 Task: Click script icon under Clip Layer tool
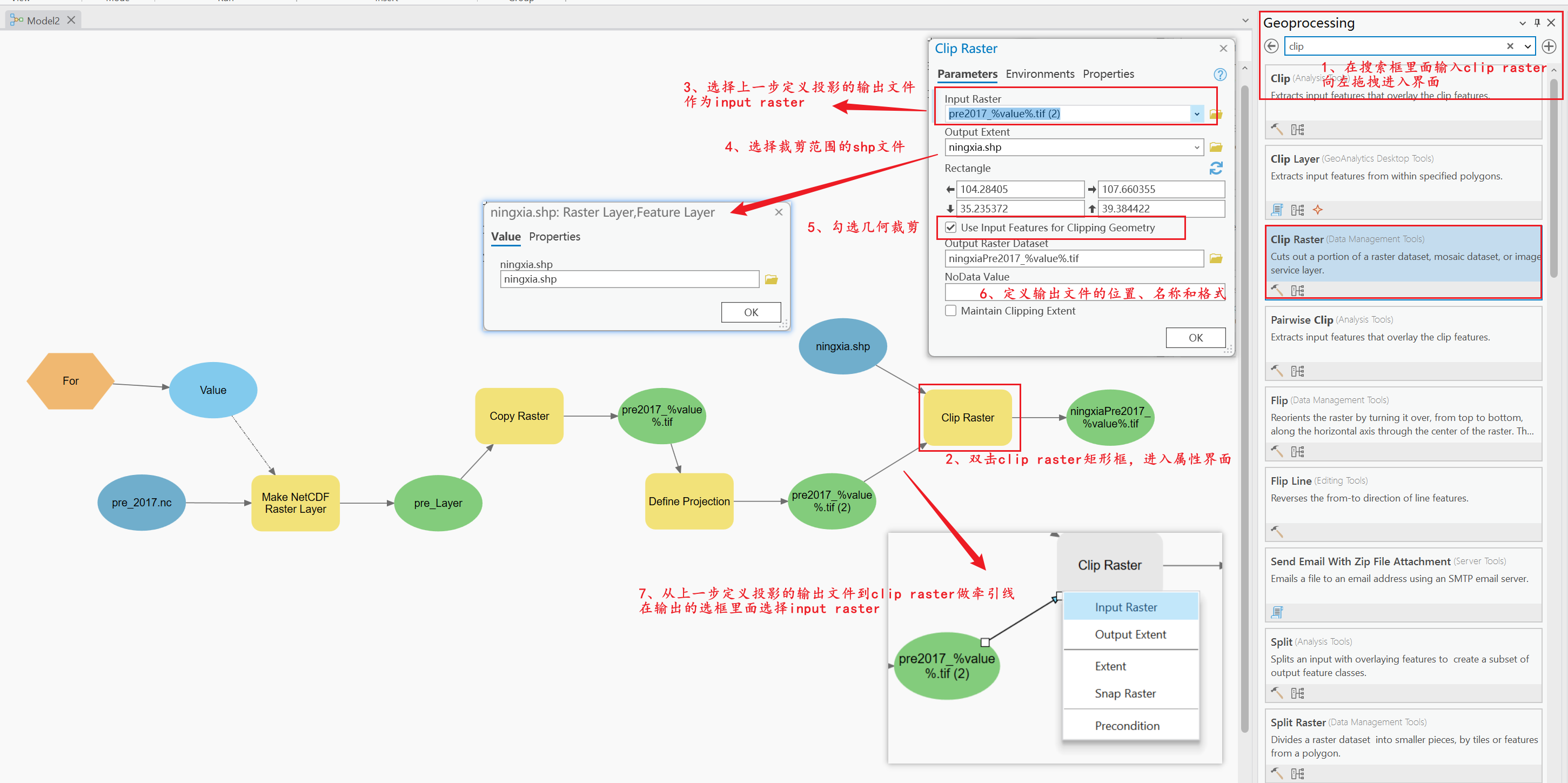click(1277, 210)
